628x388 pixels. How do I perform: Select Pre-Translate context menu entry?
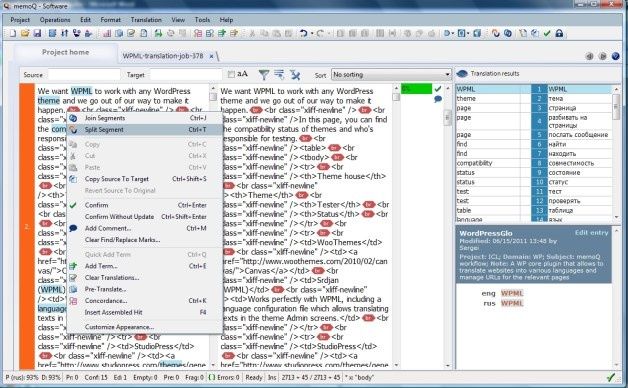(145, 289)
